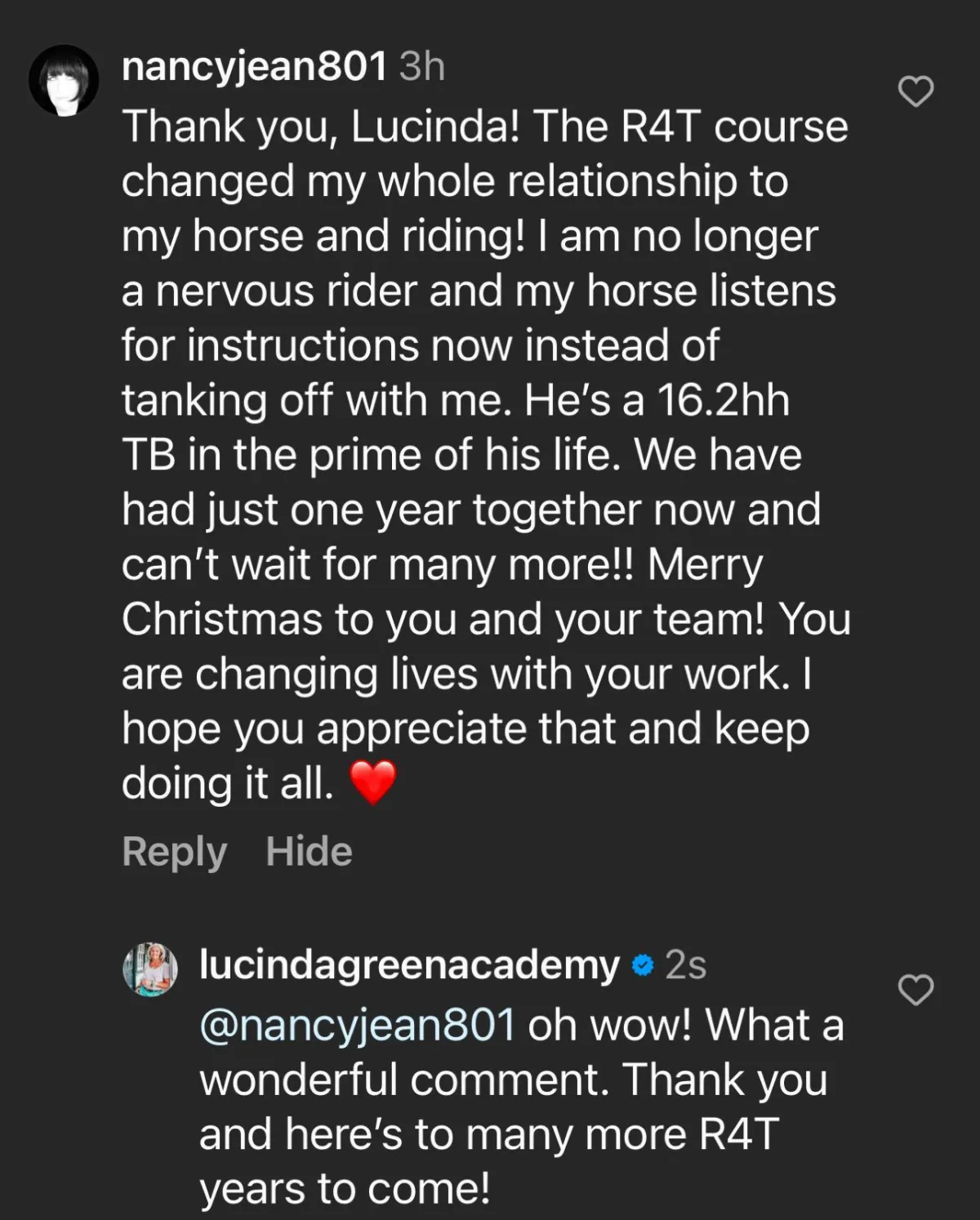This screenshot has height=1220, width=980.
Task: Click the 3h timestamp on the comment
Action: [422, 67]
